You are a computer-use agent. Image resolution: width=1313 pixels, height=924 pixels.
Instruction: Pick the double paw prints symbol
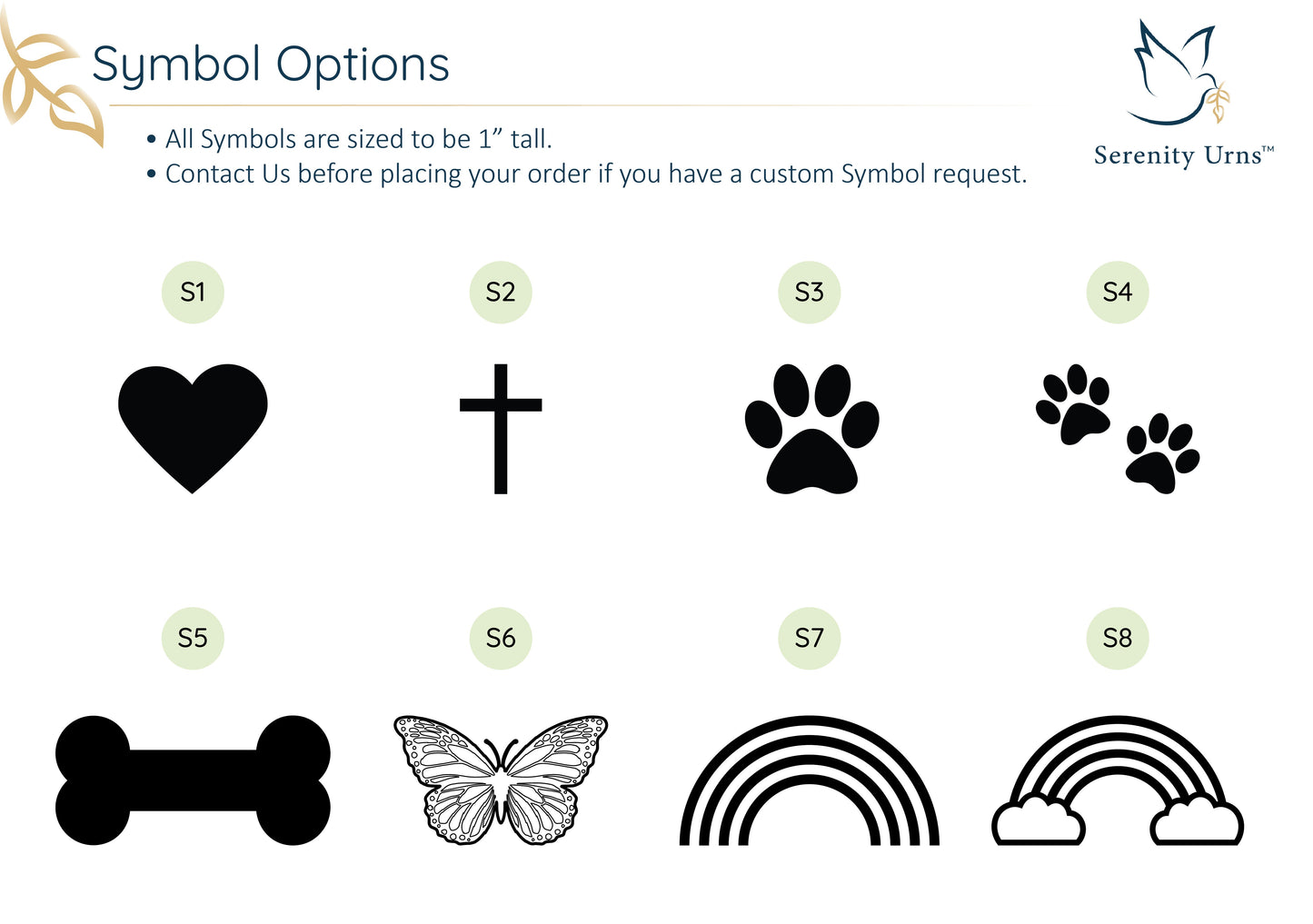click(1118, 428)
